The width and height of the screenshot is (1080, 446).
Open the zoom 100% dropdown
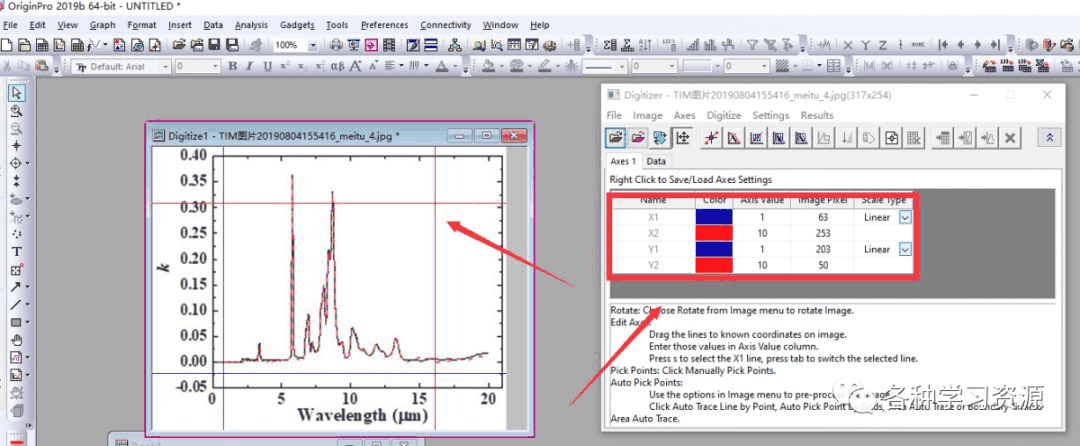[x=313, y=45]
